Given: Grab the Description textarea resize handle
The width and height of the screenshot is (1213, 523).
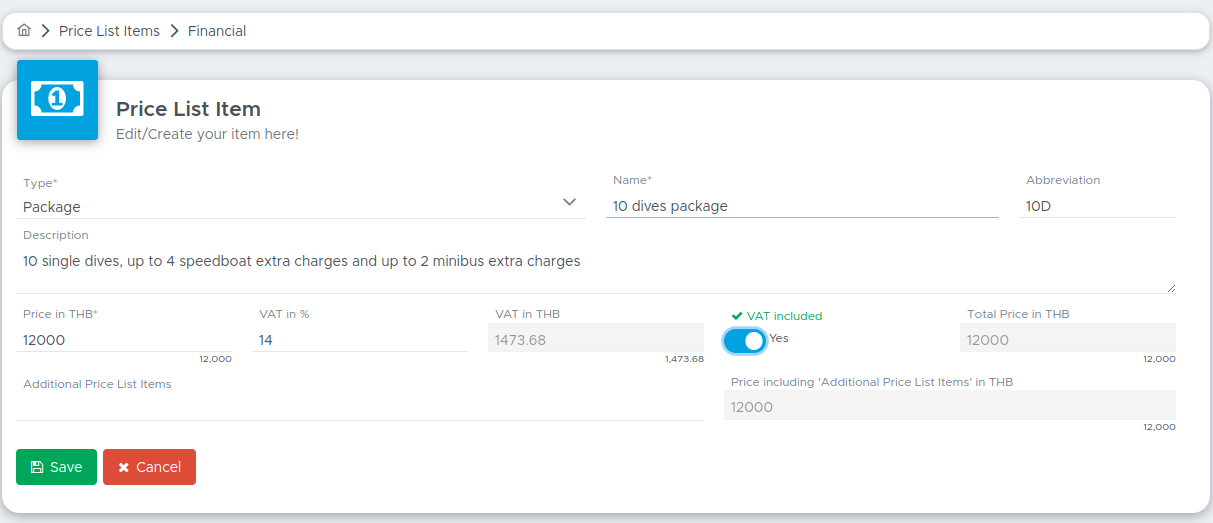Looking at the screenshot, I should coord(1170,288).
